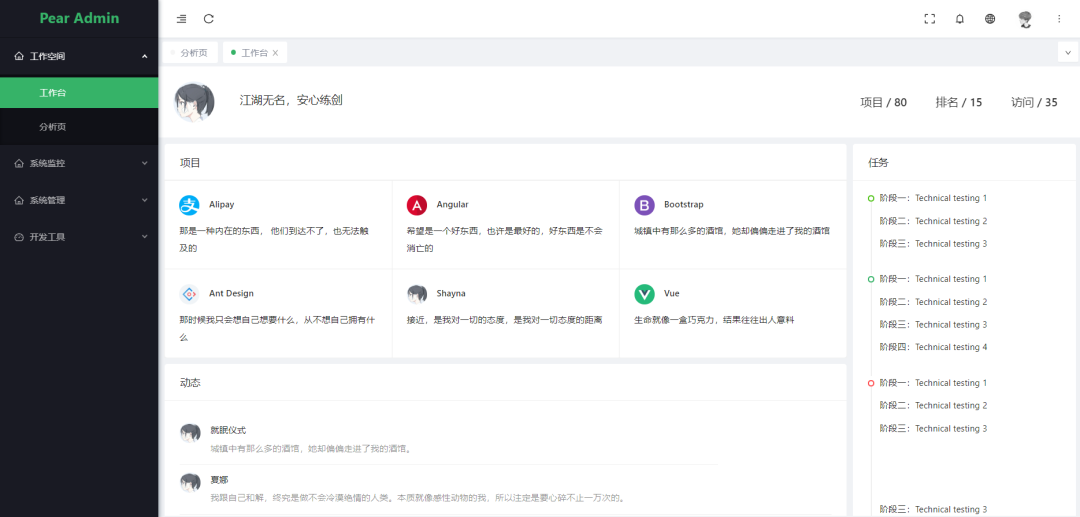Viewport: 1080px width, 517px height.
Task: Expand the 开发工具 sidebar menu
Action: [x=79, y=237]
